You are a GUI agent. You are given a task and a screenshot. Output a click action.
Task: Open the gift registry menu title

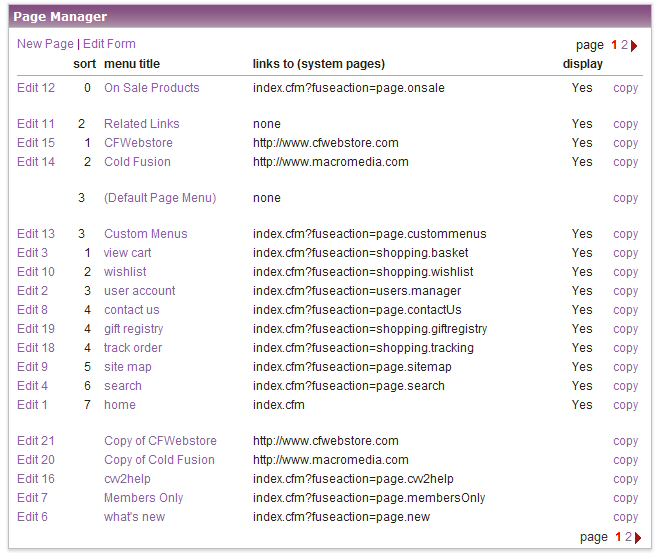[x=134, y=329]
